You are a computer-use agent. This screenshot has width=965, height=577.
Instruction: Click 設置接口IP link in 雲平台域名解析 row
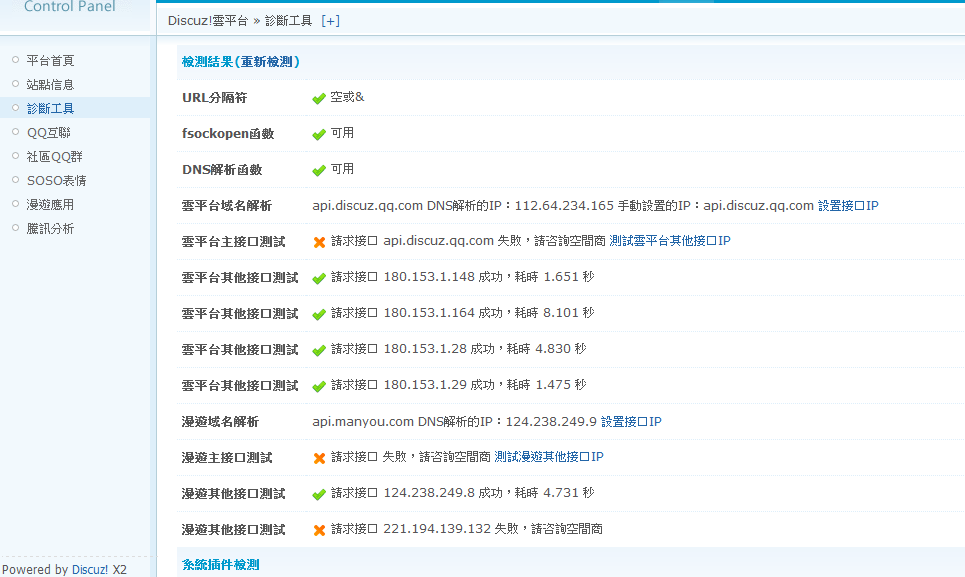[848, 205]
